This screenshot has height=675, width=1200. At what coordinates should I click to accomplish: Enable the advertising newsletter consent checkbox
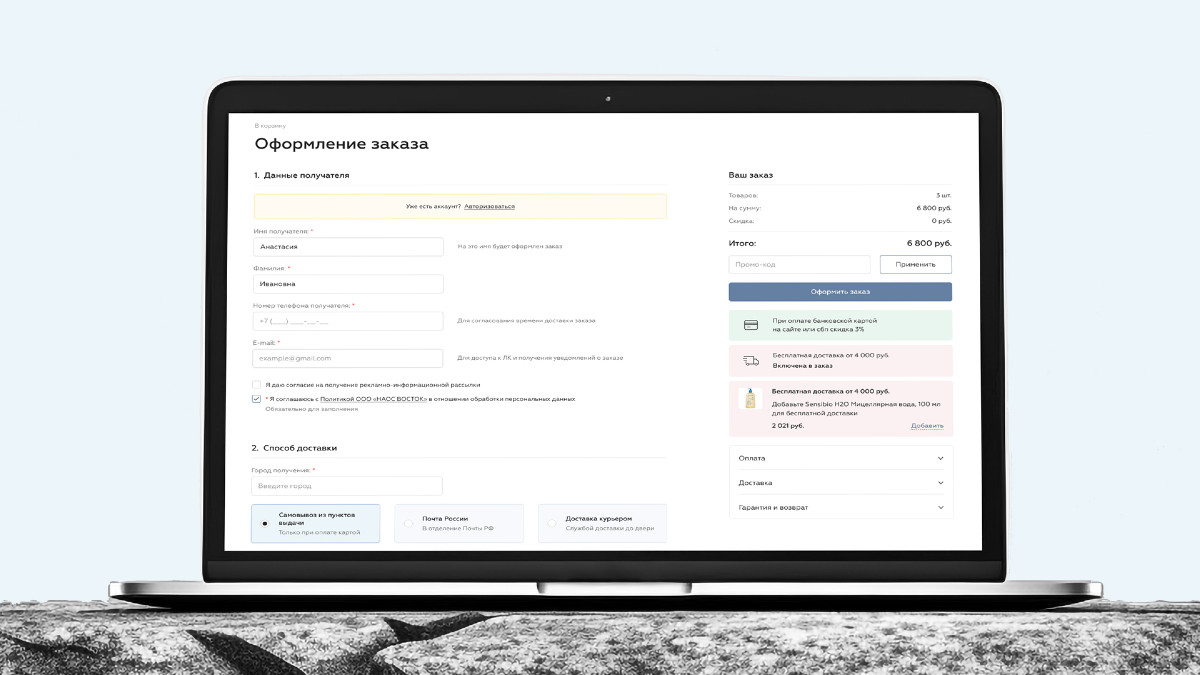click(x=257, y=384)
